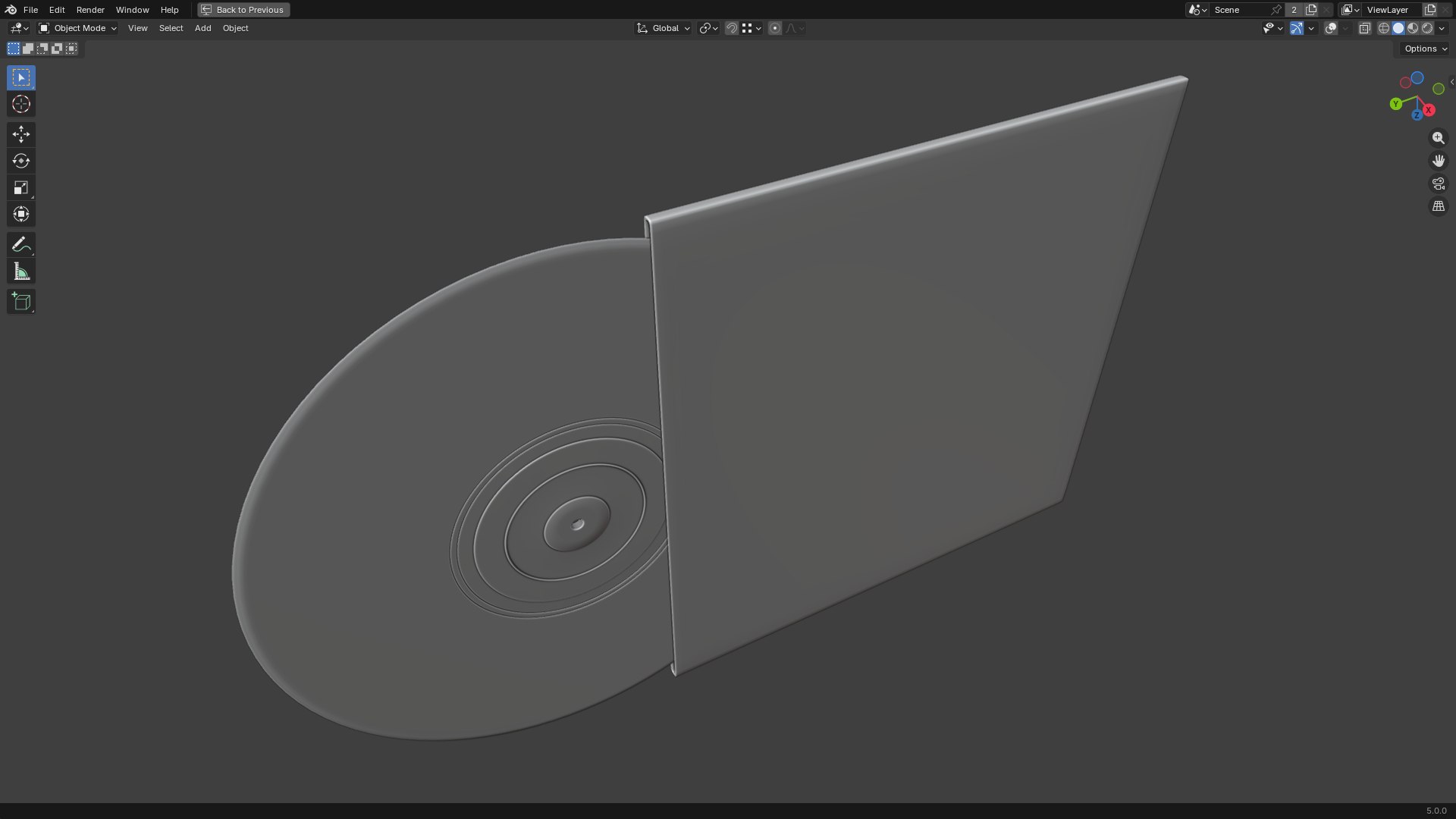
Task: Open the viewport View menu
Action: tap(137, 28)
